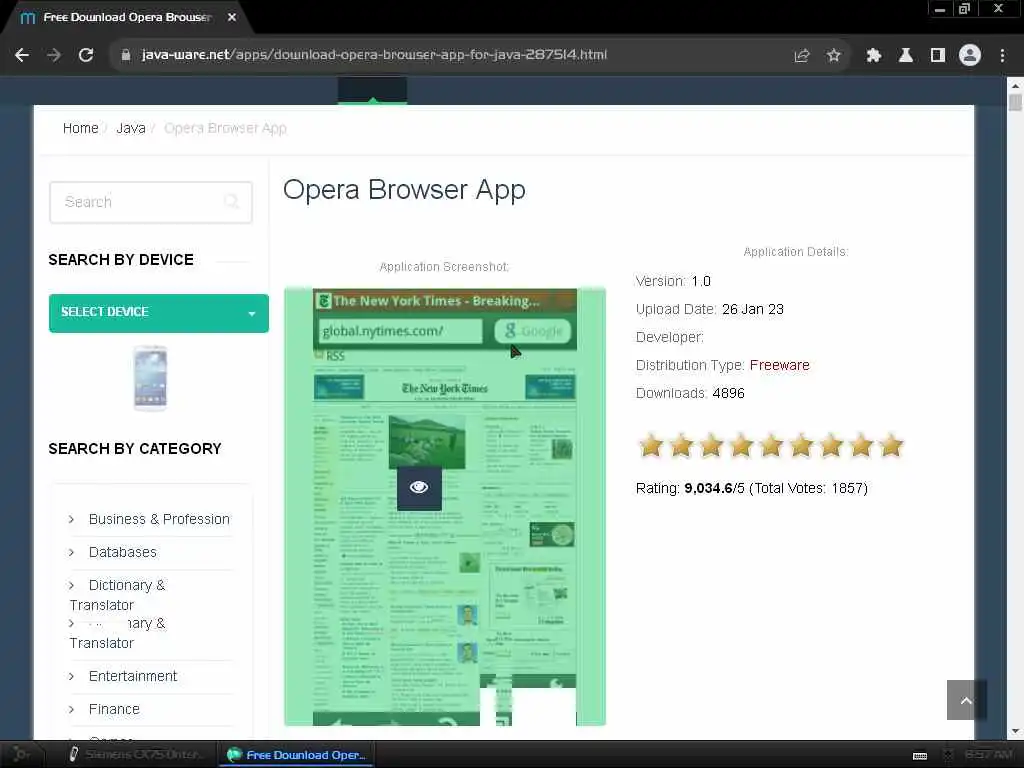Viewport: 1024px width, 768px height.
Task: Click the scroll-to-top arrow button
Action: 967,700
